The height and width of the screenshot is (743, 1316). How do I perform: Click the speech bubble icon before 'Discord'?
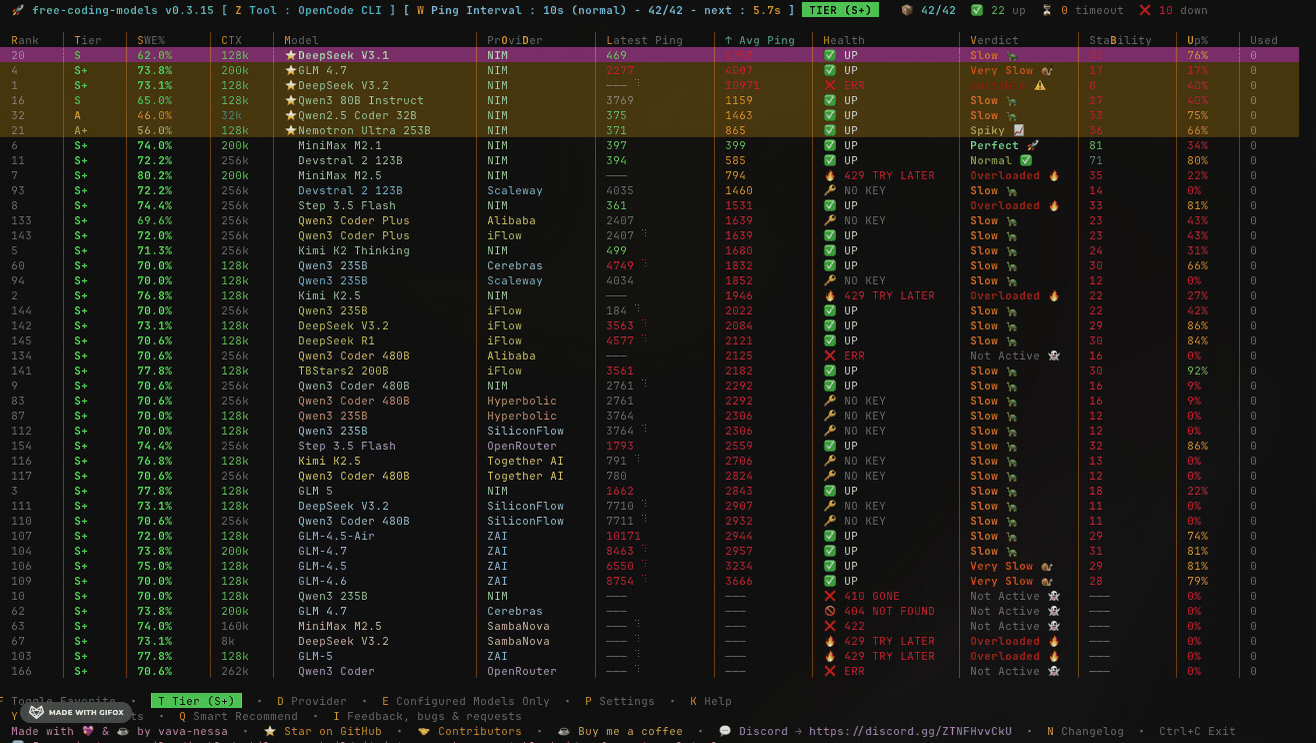tap(725, 731)
